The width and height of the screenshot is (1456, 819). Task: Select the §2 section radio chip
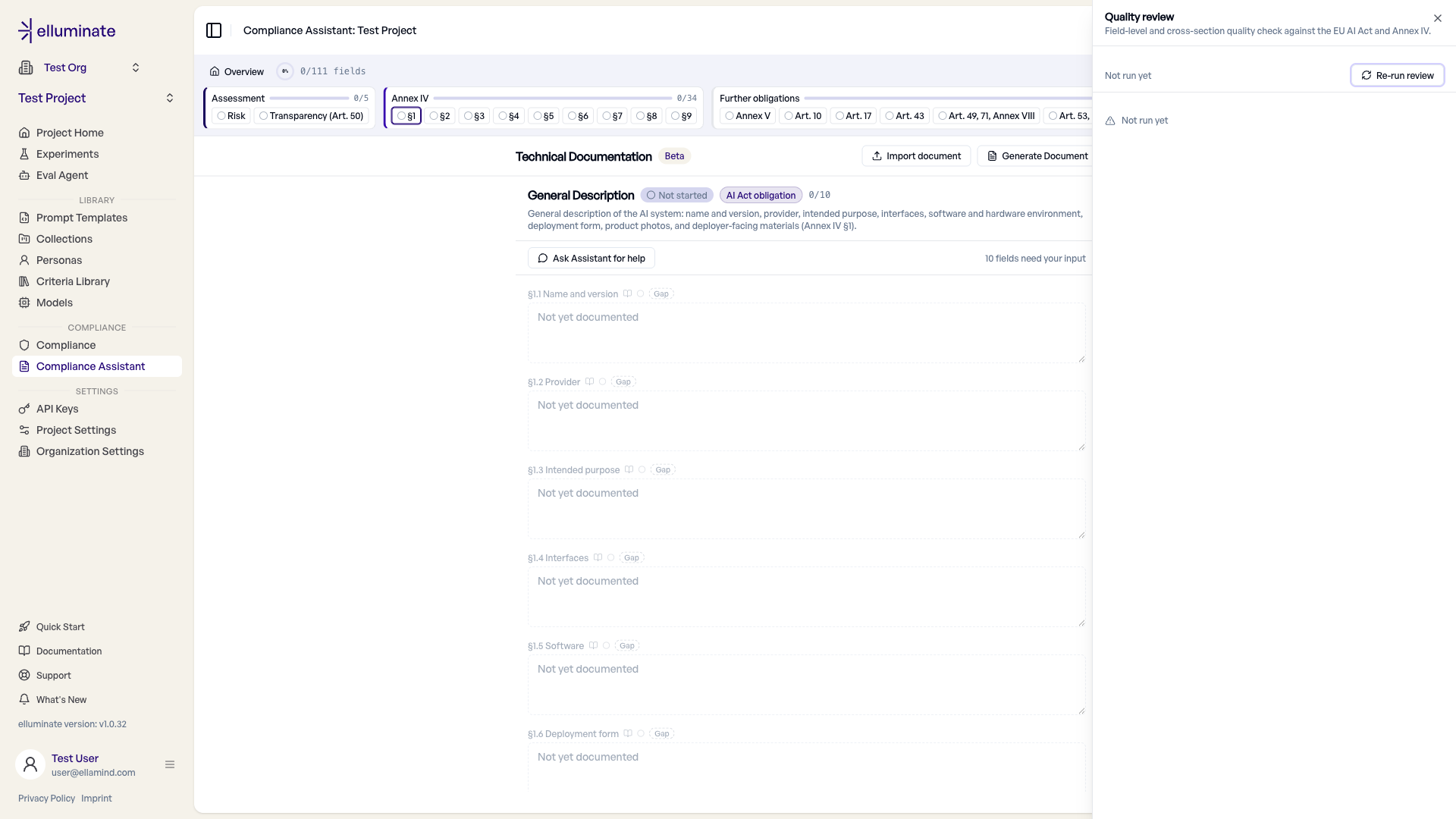[x=440, y=116]
